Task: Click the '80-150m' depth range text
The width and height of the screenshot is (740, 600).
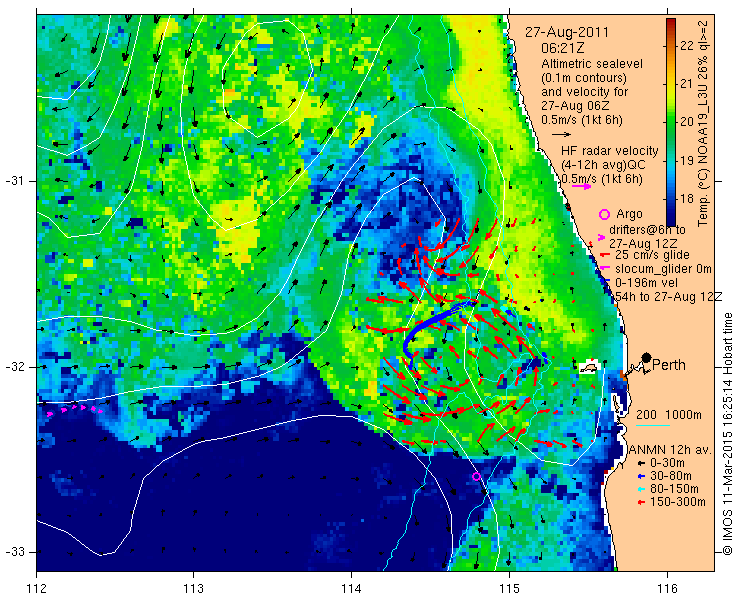Action: click(674, 489)
